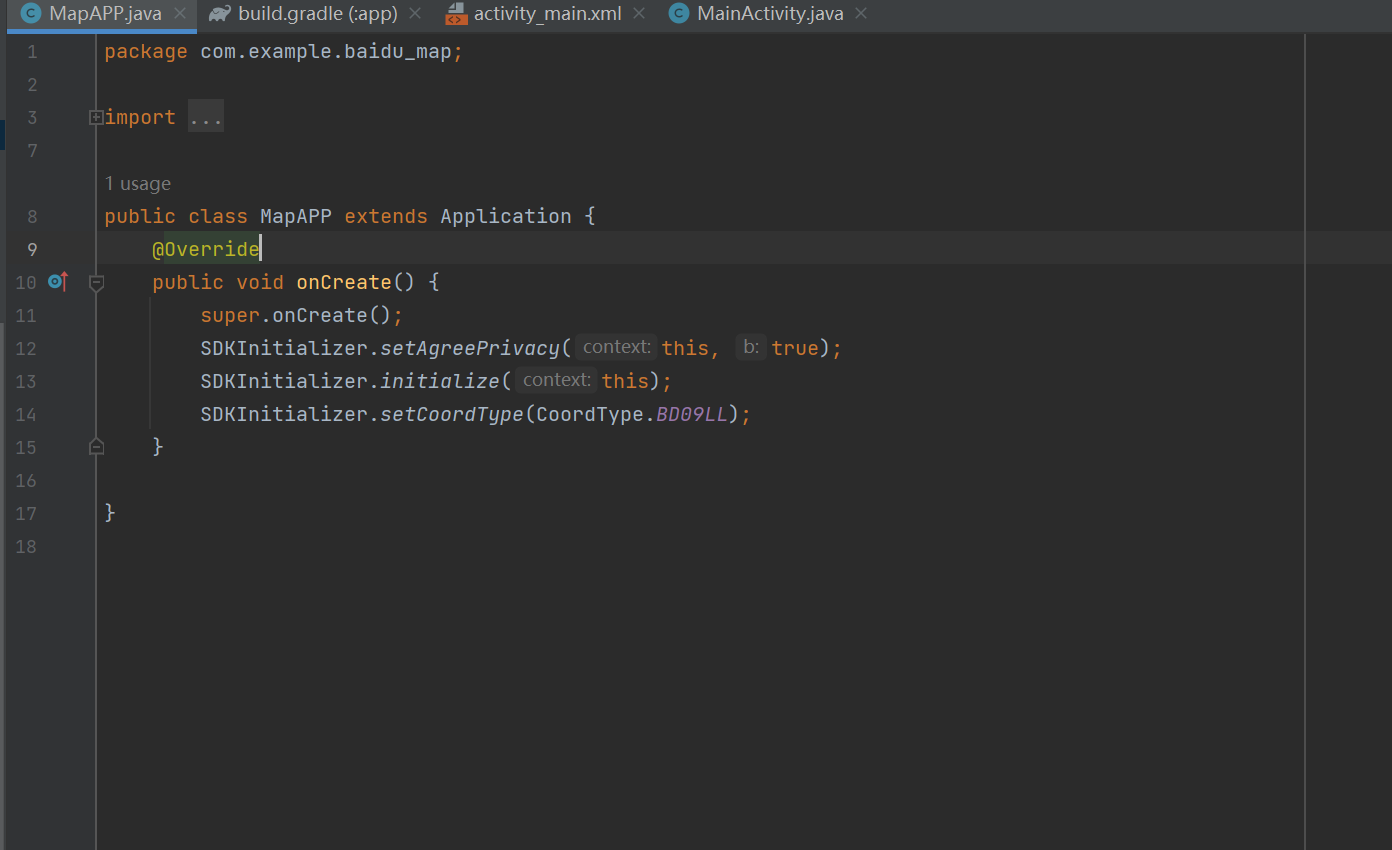Click the setAgreePrivacy method call
The image size is (1392, 850).
click(470, 348)
